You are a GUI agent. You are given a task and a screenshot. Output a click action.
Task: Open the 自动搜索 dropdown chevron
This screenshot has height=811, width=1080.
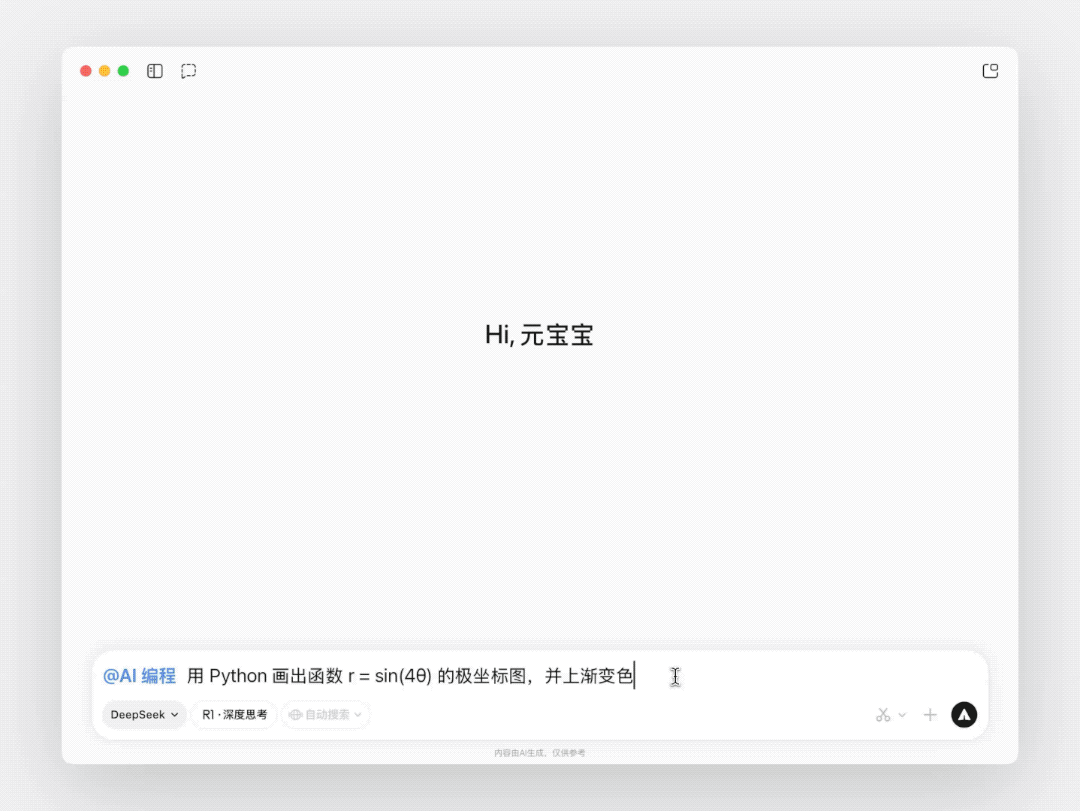(x=358, y=714)
